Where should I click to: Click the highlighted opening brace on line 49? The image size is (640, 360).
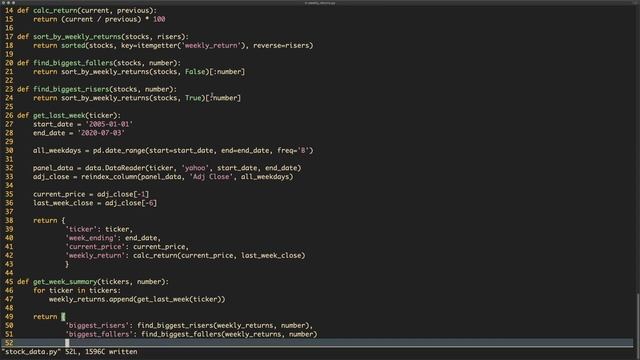[63, 317]
